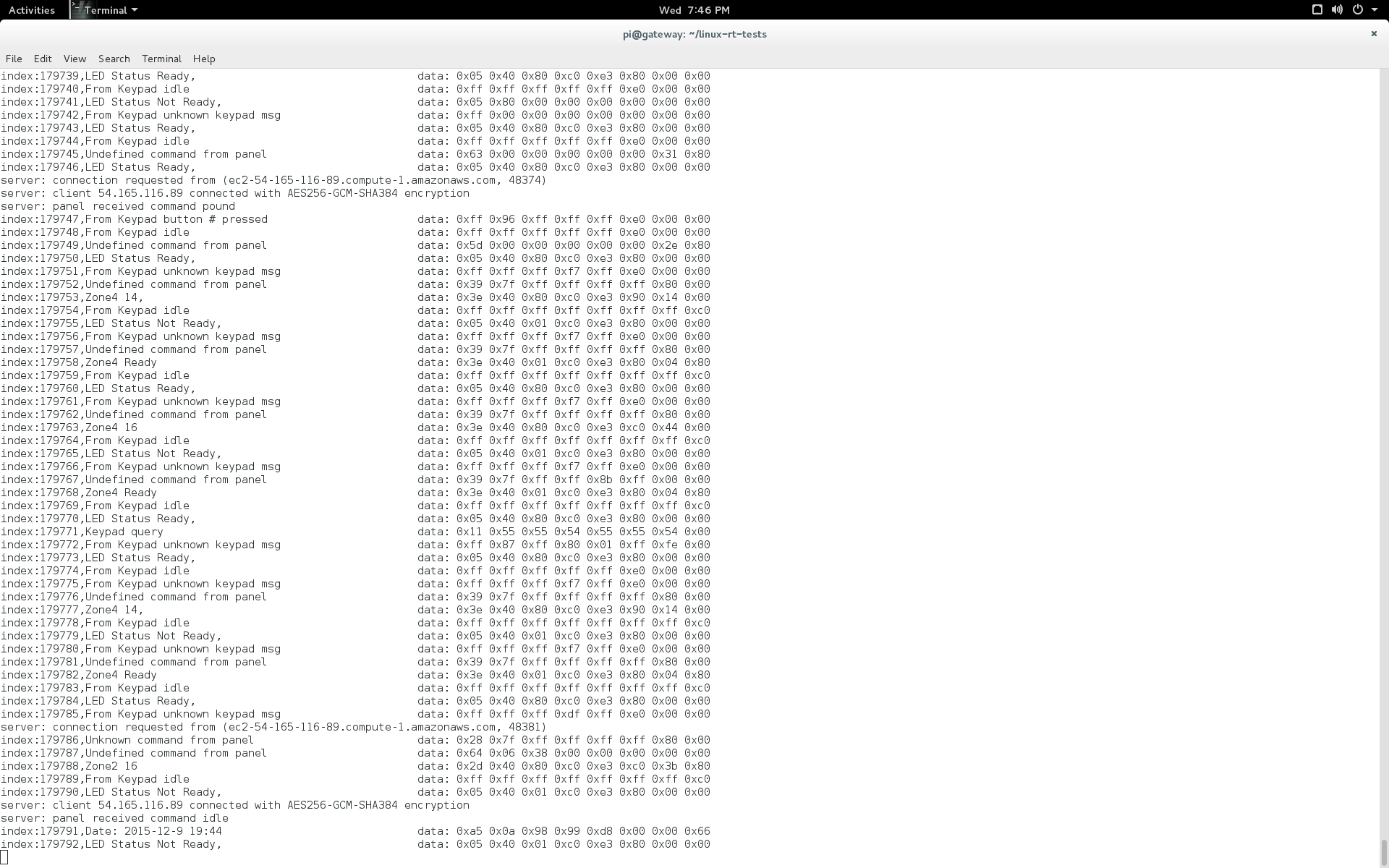Open the Edit menu
Image resolution: width=1389 pixels, height=868 pixels.
(43, 59)
